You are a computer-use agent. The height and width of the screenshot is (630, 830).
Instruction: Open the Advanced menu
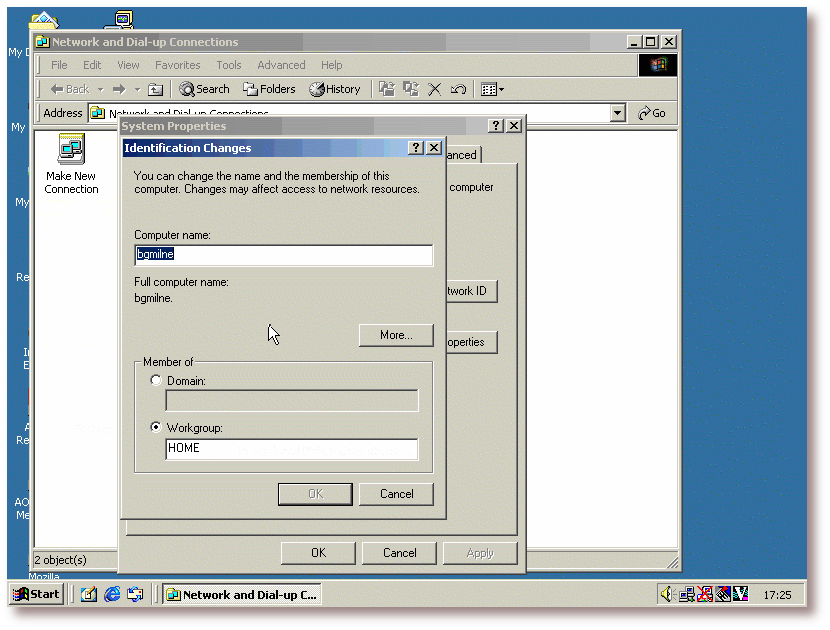coord(281,65)
